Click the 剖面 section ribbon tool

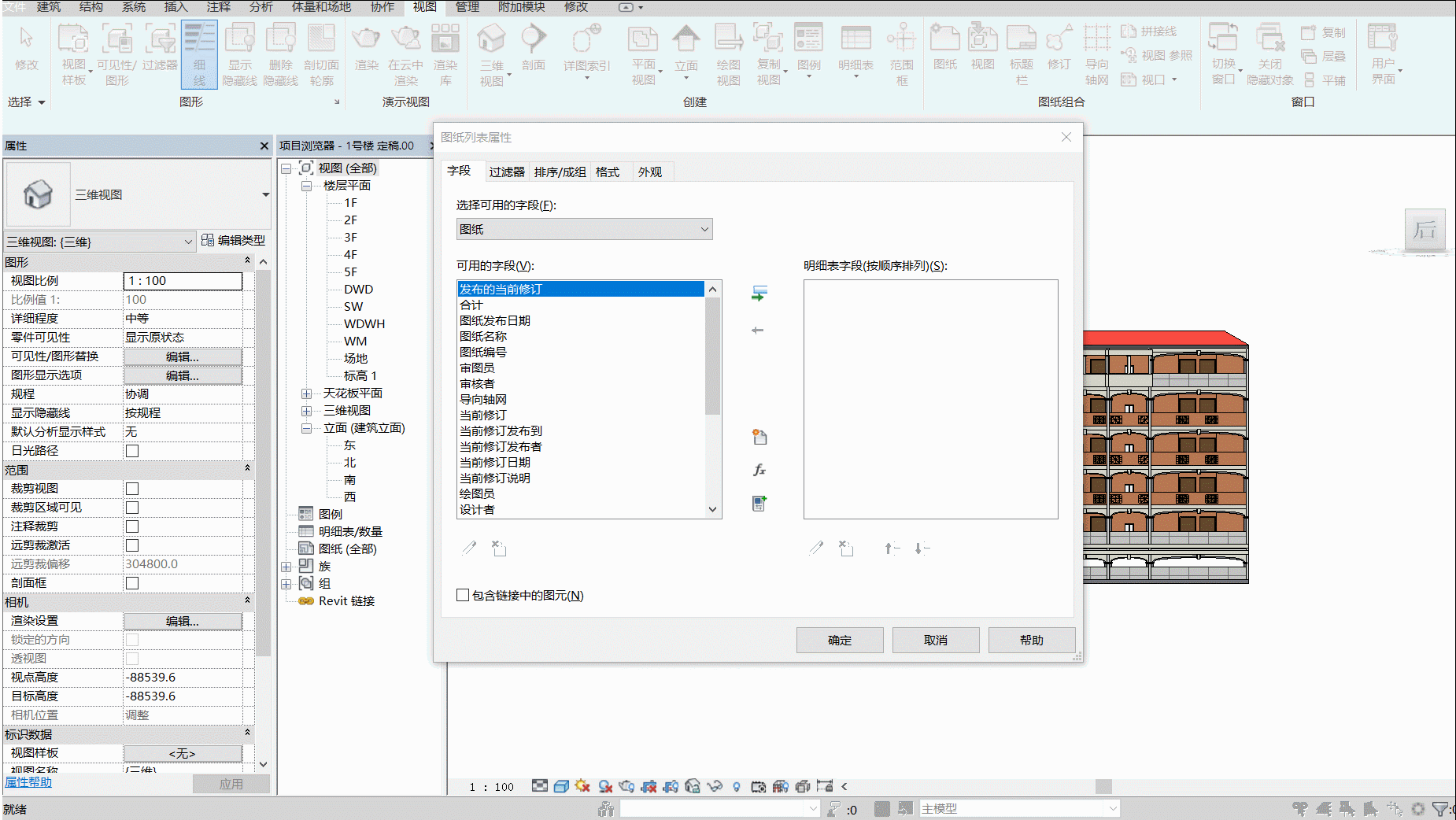coord(534,47)
